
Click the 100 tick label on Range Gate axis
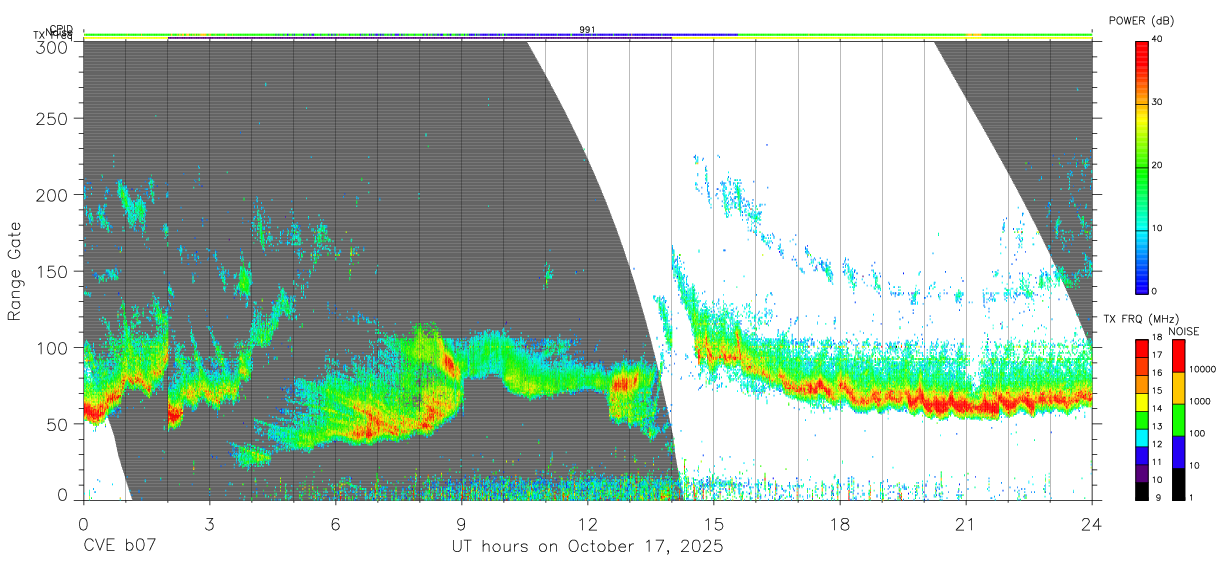click(x=54, y=347)
